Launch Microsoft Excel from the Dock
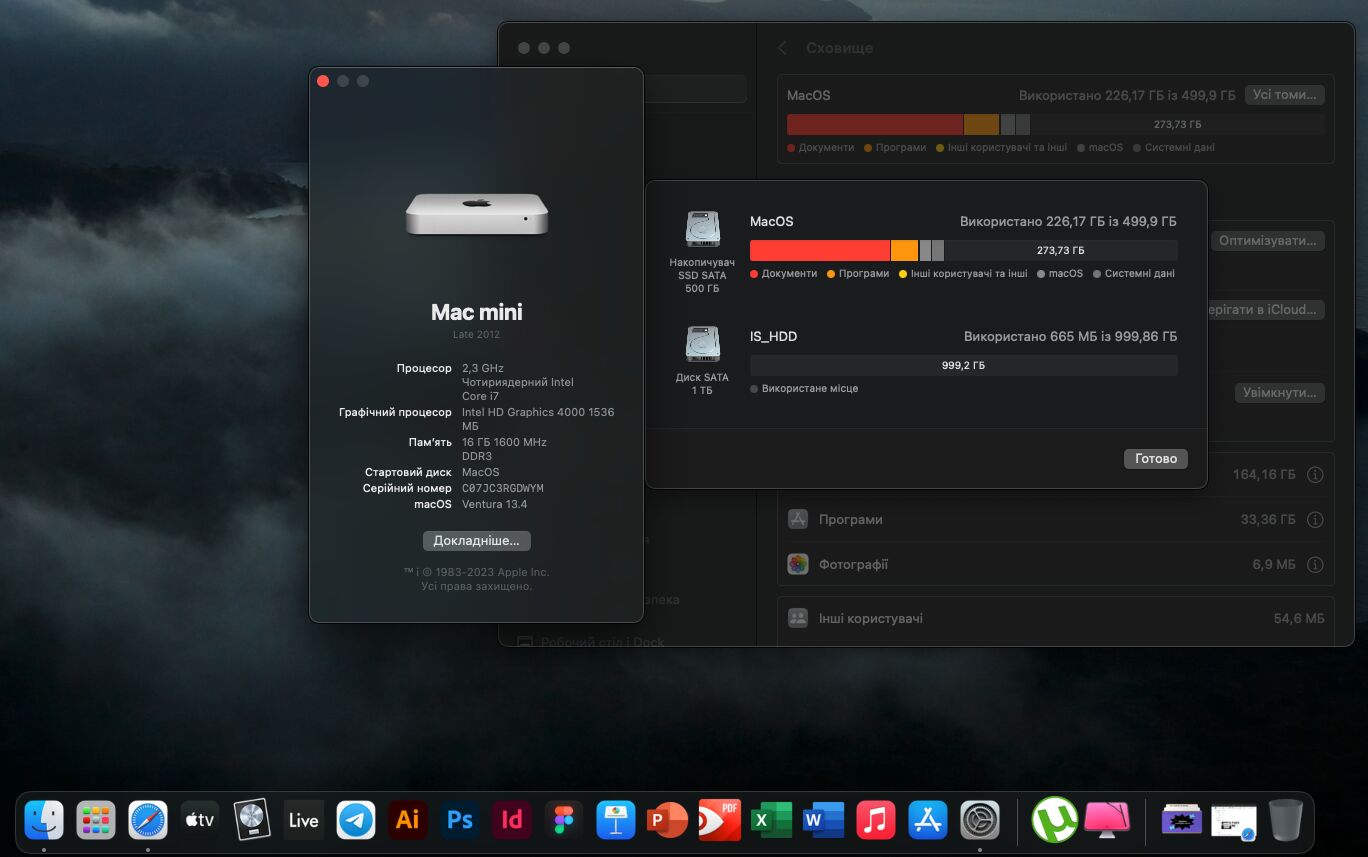Screen dimensions: 1368x857 (771, 819)
